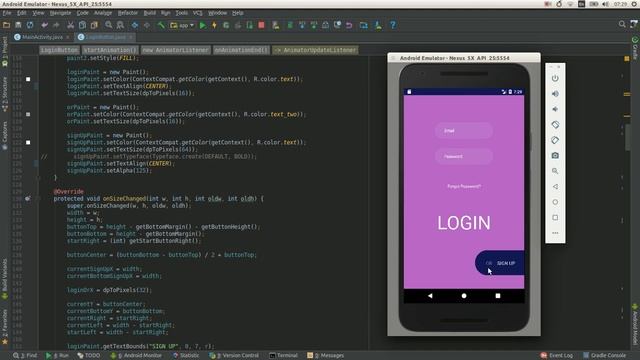Screen dimensions: 640x360
Task: Open the Build Variants sidebar tab
Action: coord(4,278)
